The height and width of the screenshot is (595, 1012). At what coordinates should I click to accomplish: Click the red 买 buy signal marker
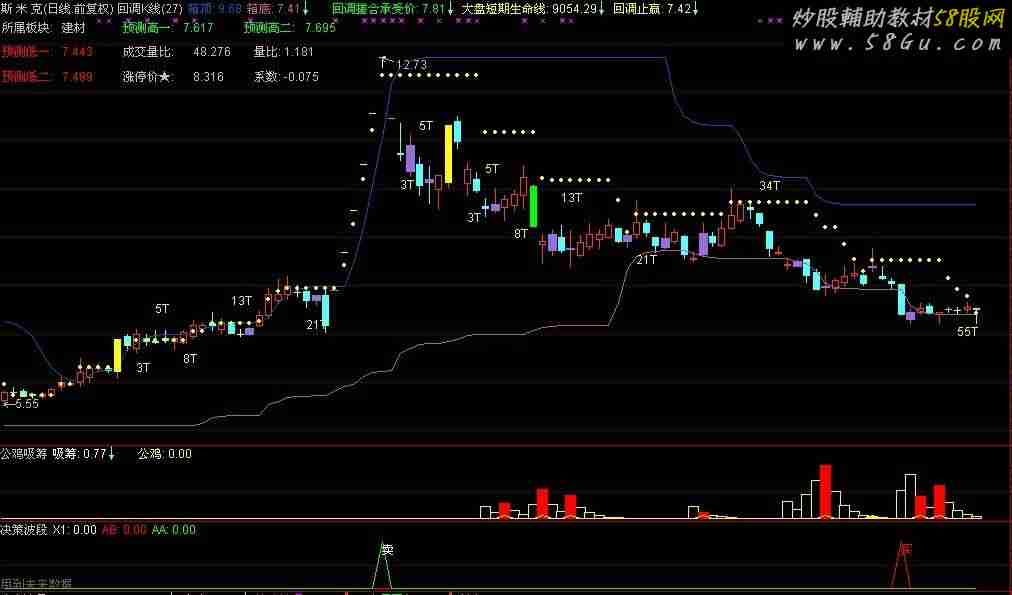pos(906,550)
